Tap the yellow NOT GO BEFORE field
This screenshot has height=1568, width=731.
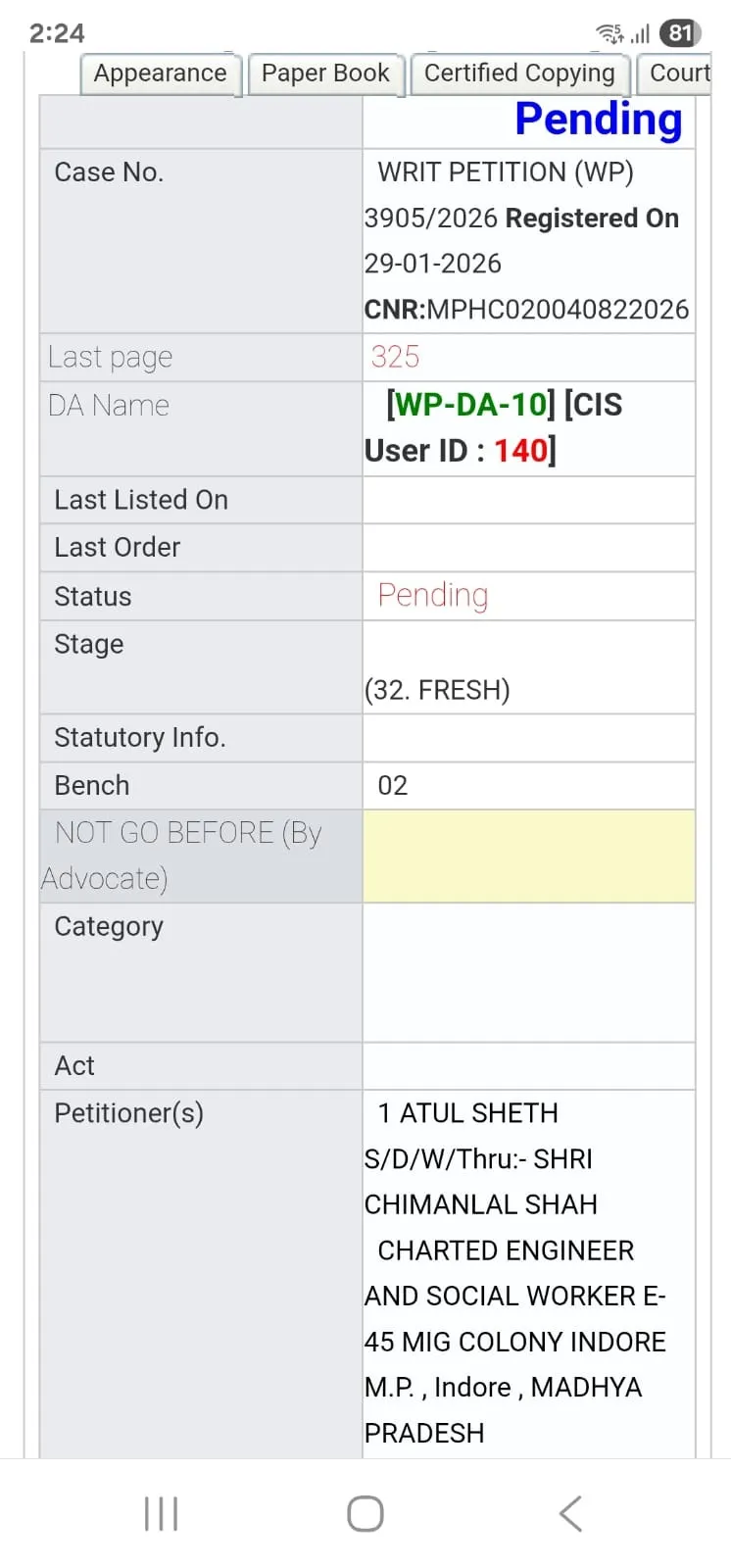point(528,856)
